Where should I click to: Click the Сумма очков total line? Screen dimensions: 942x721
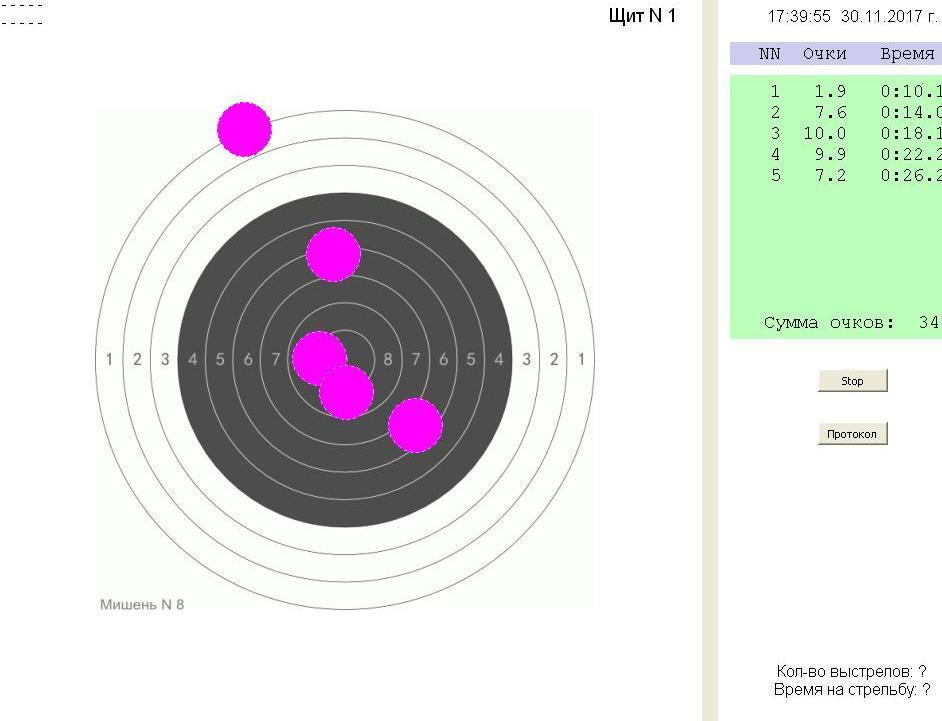pyautogui.click(x=850, y=323)
